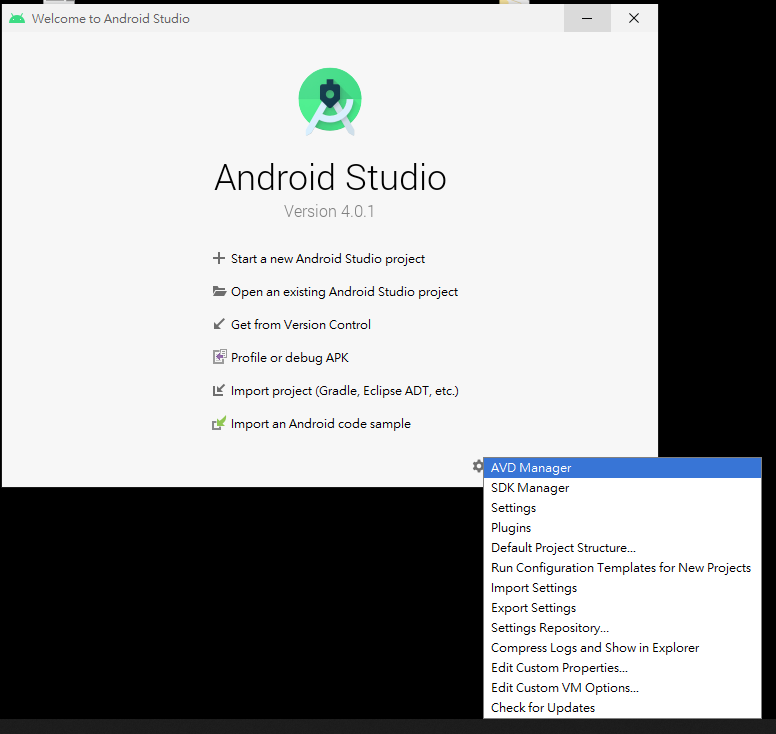The width and height of the screenshot is (776, 734).
Task: Choose Edit Custom VM Options...
Action: (622, 688)
